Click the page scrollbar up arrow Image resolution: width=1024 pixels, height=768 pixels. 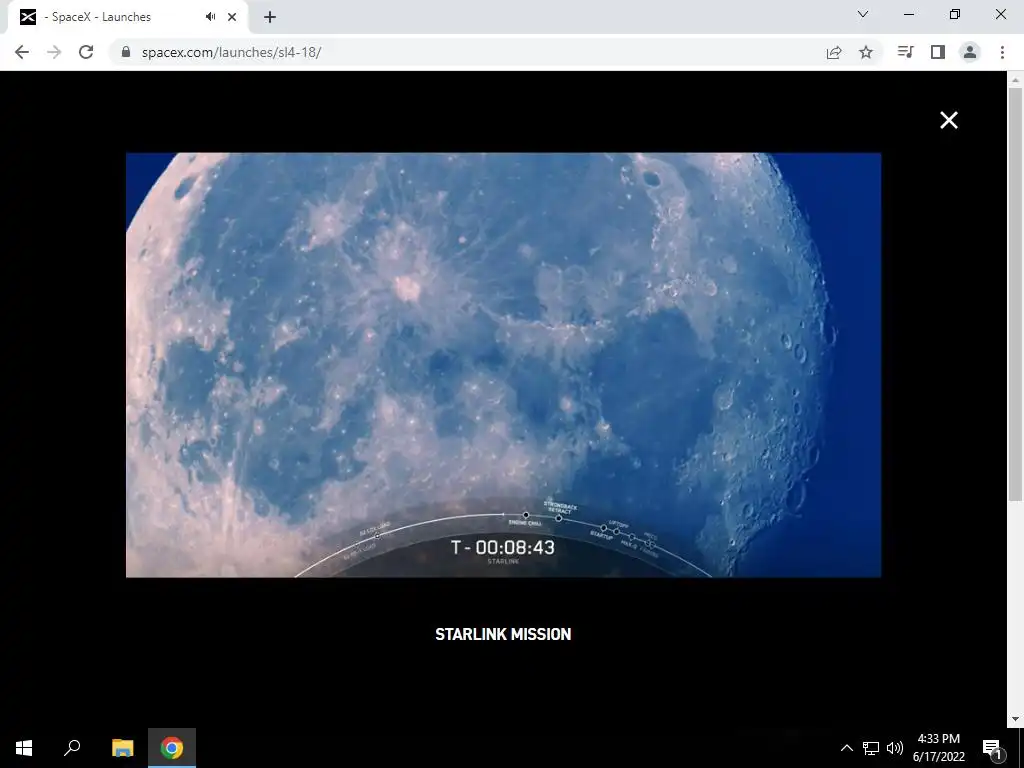pos(1015,80)
